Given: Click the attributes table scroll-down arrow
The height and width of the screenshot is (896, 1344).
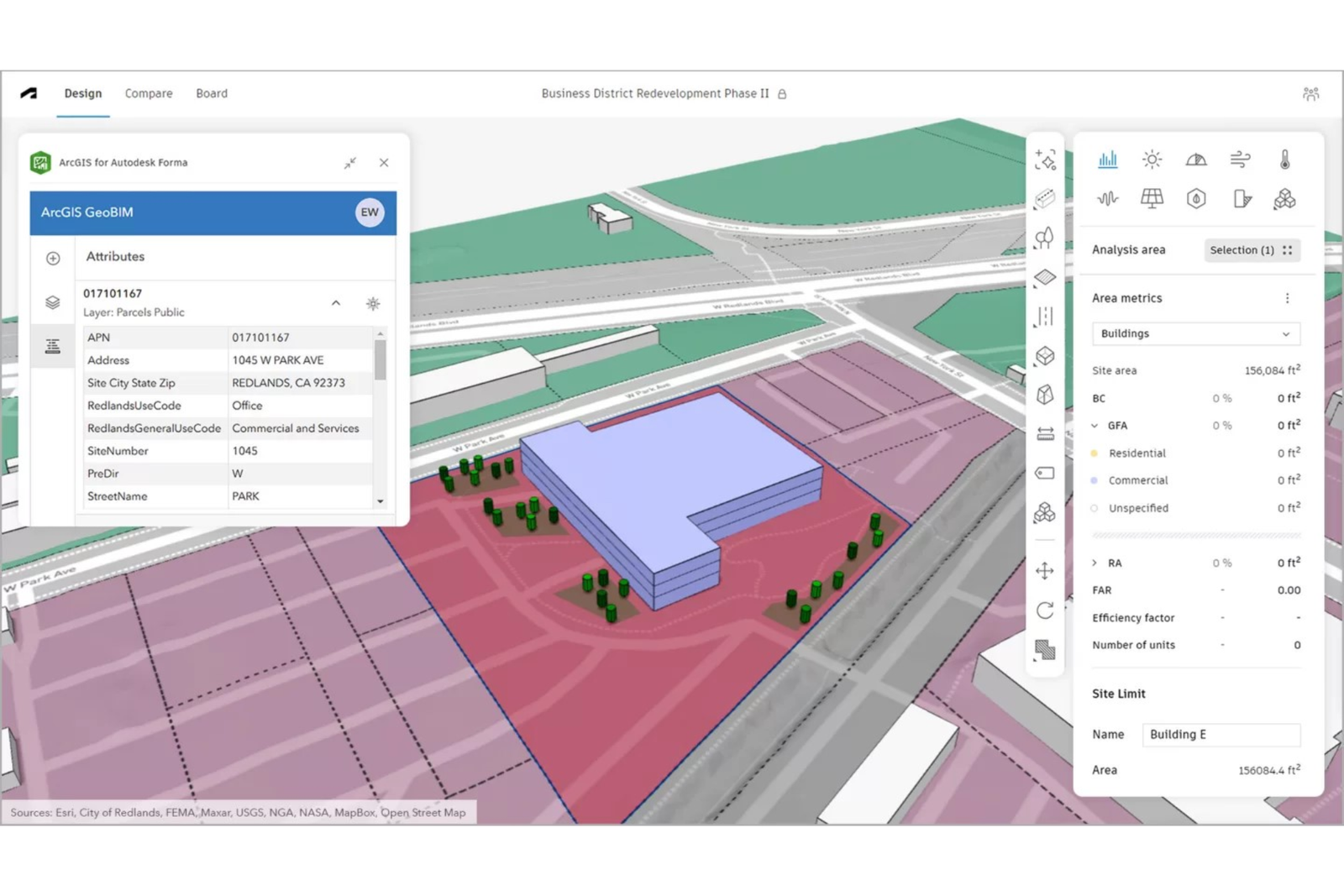Looking at the screenshot, I should 381,501.
